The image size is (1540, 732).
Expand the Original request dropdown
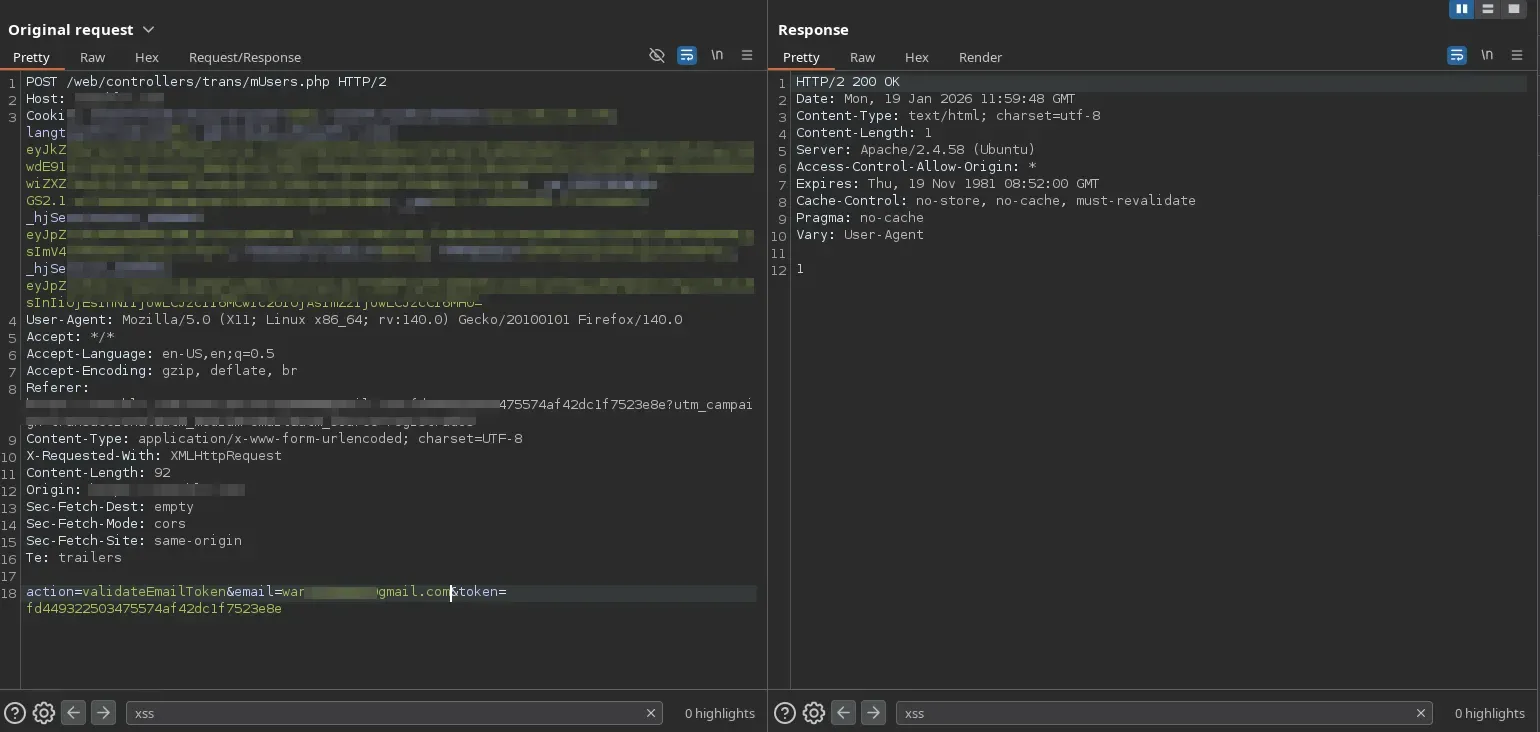(149, 30)
